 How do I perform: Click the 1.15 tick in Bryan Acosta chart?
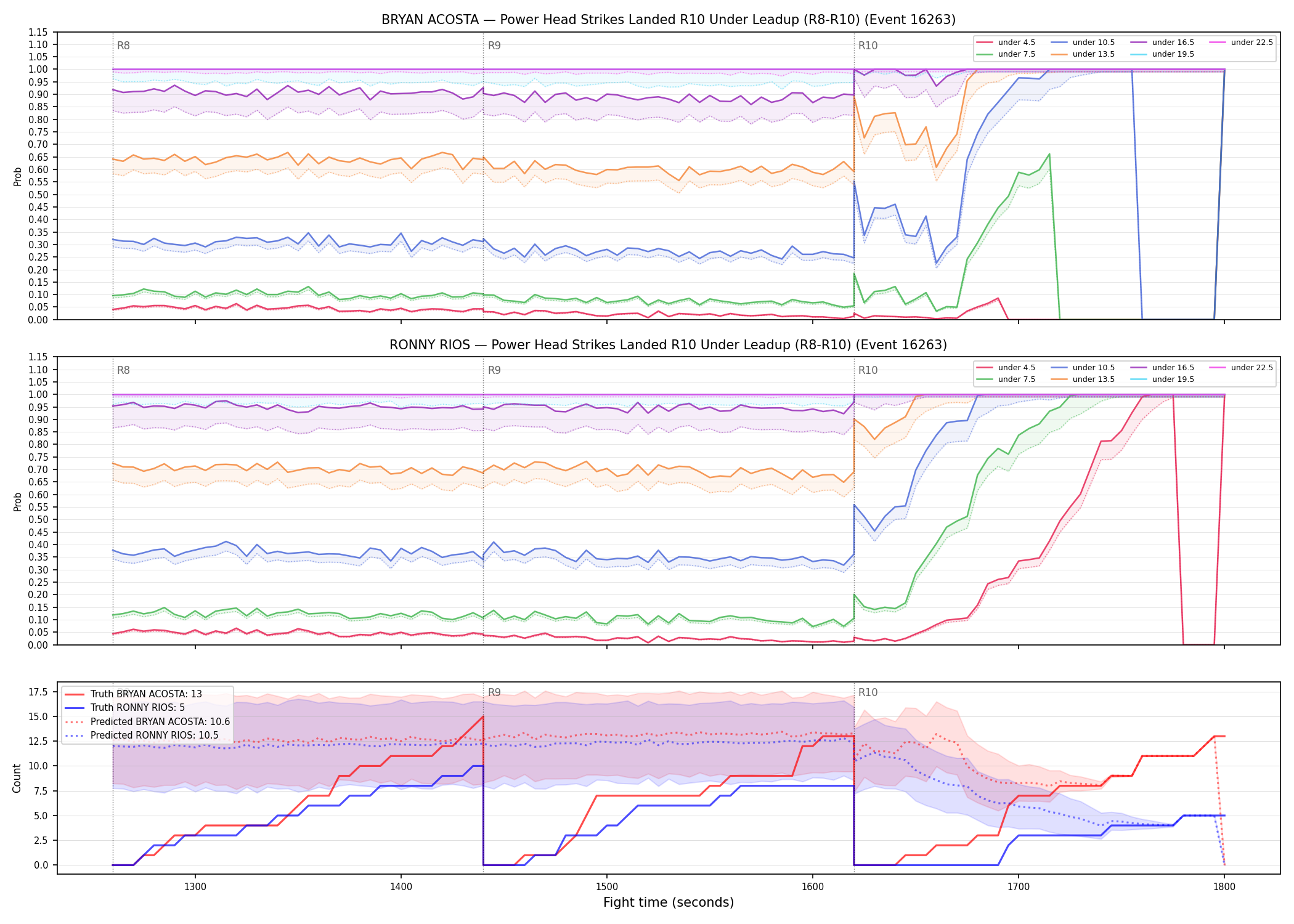pos(38,32)
